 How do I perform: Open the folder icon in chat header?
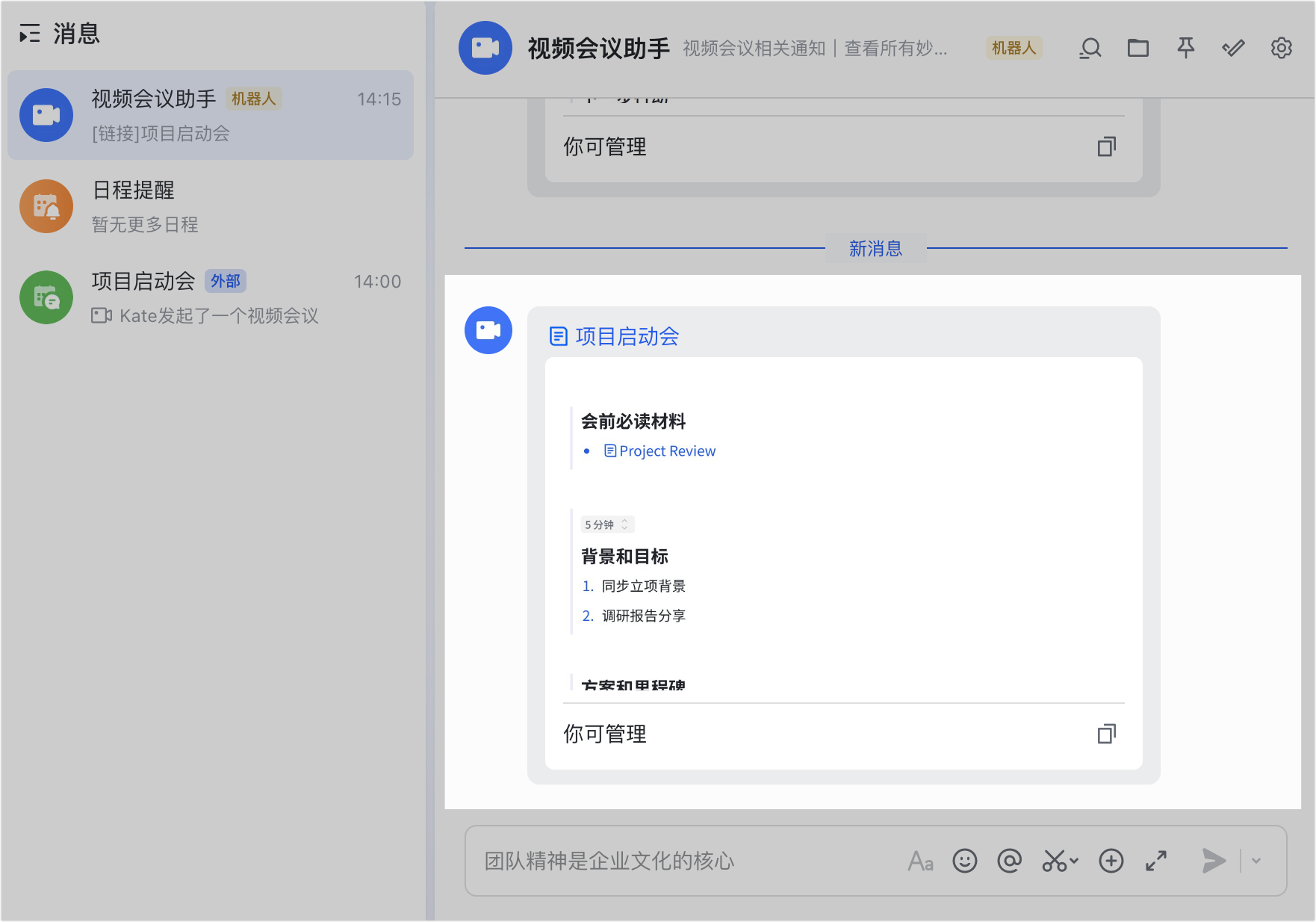(x=1137, y=49)
